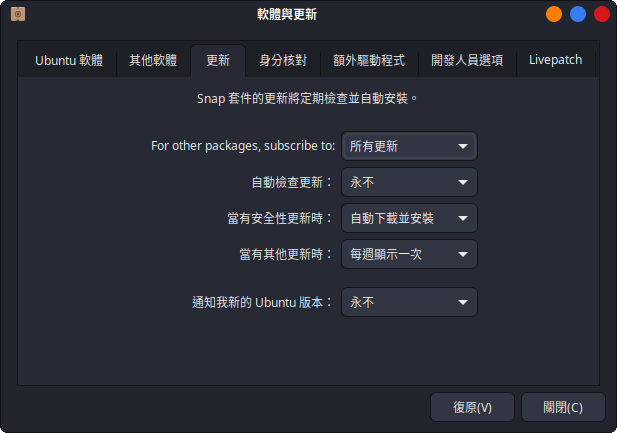Screen dimensions: 617x433
Task: Click the blue maximize window button
Action: (x=578, y=14)
